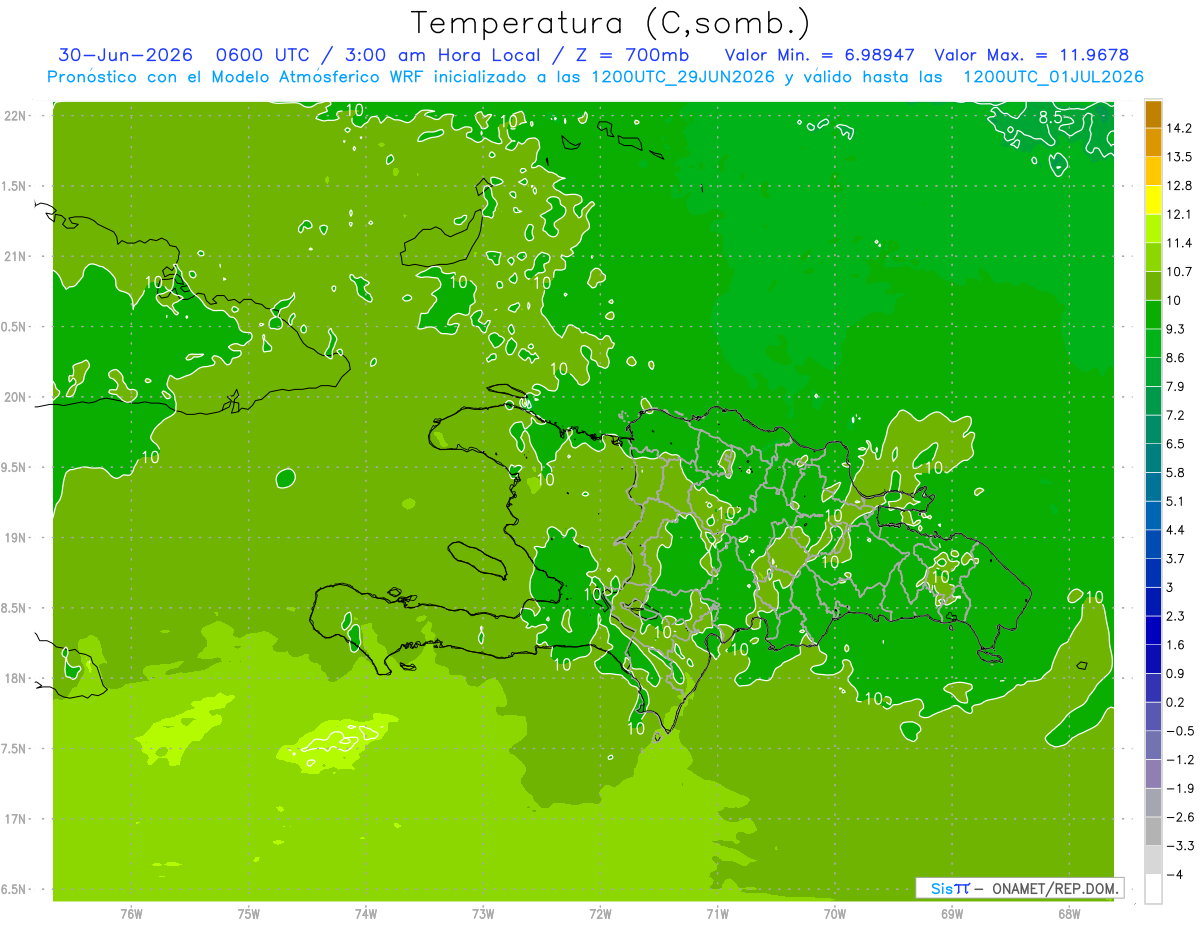Screen dimensions: 1200x927
Task: Click the "73W" longitude axis label
Action: pyautogui.click(x=483, y=914)
